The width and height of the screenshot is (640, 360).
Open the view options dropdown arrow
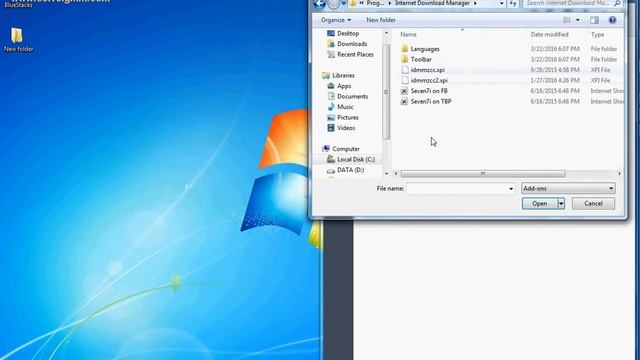click(578, 20)
